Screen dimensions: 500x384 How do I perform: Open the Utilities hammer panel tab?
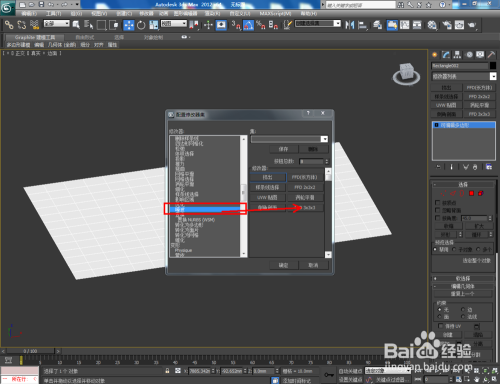click(x=491, y=55)
